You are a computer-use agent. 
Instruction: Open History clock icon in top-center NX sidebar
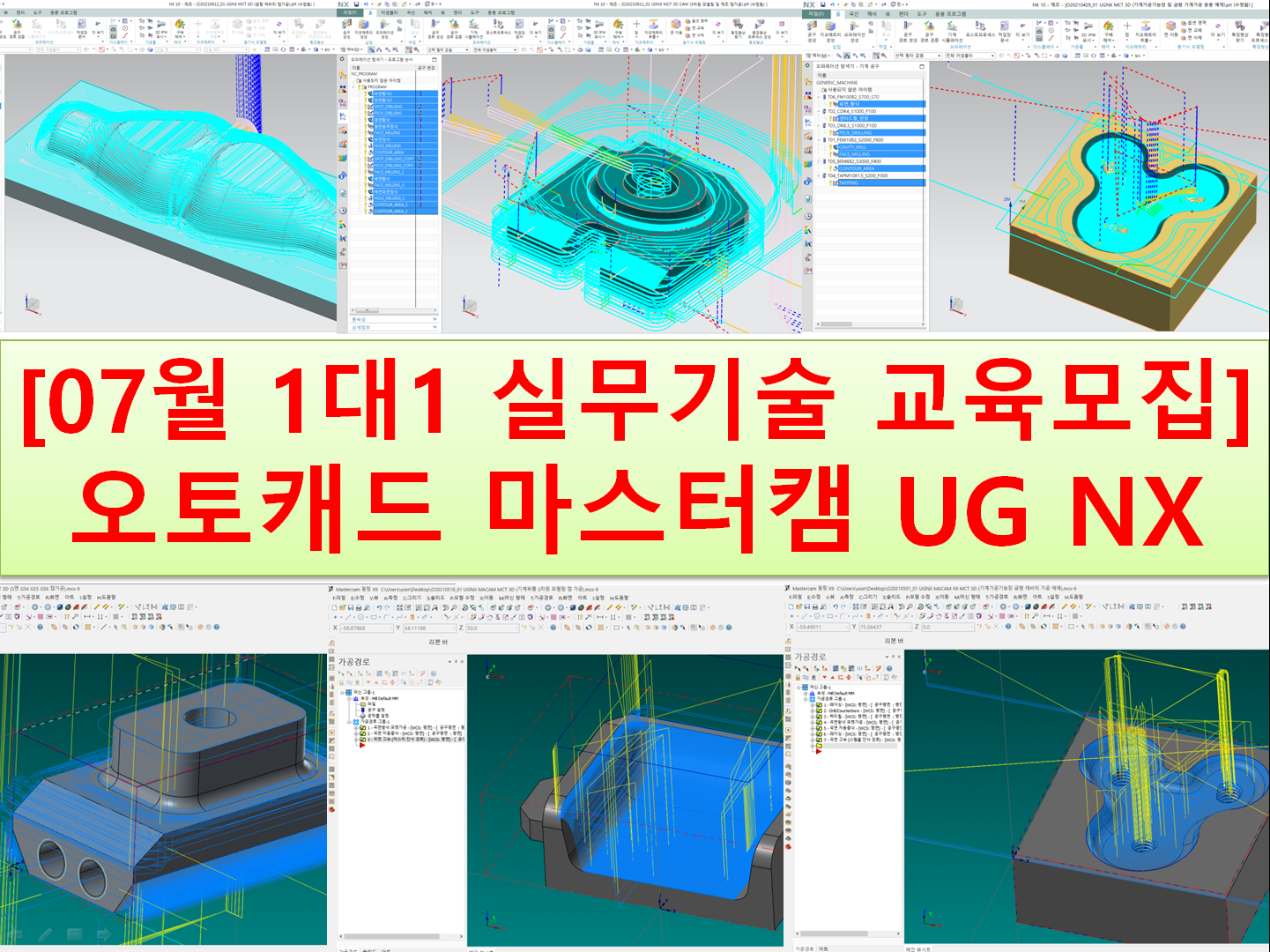click(x=343, y=211)
